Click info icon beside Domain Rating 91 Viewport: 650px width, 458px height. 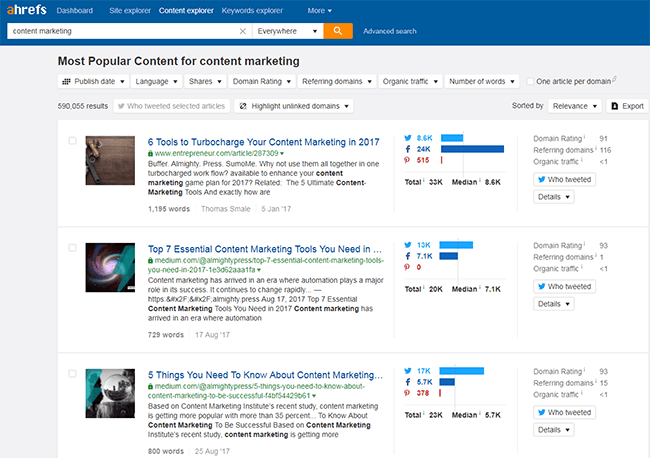click(x=585, y=136)
